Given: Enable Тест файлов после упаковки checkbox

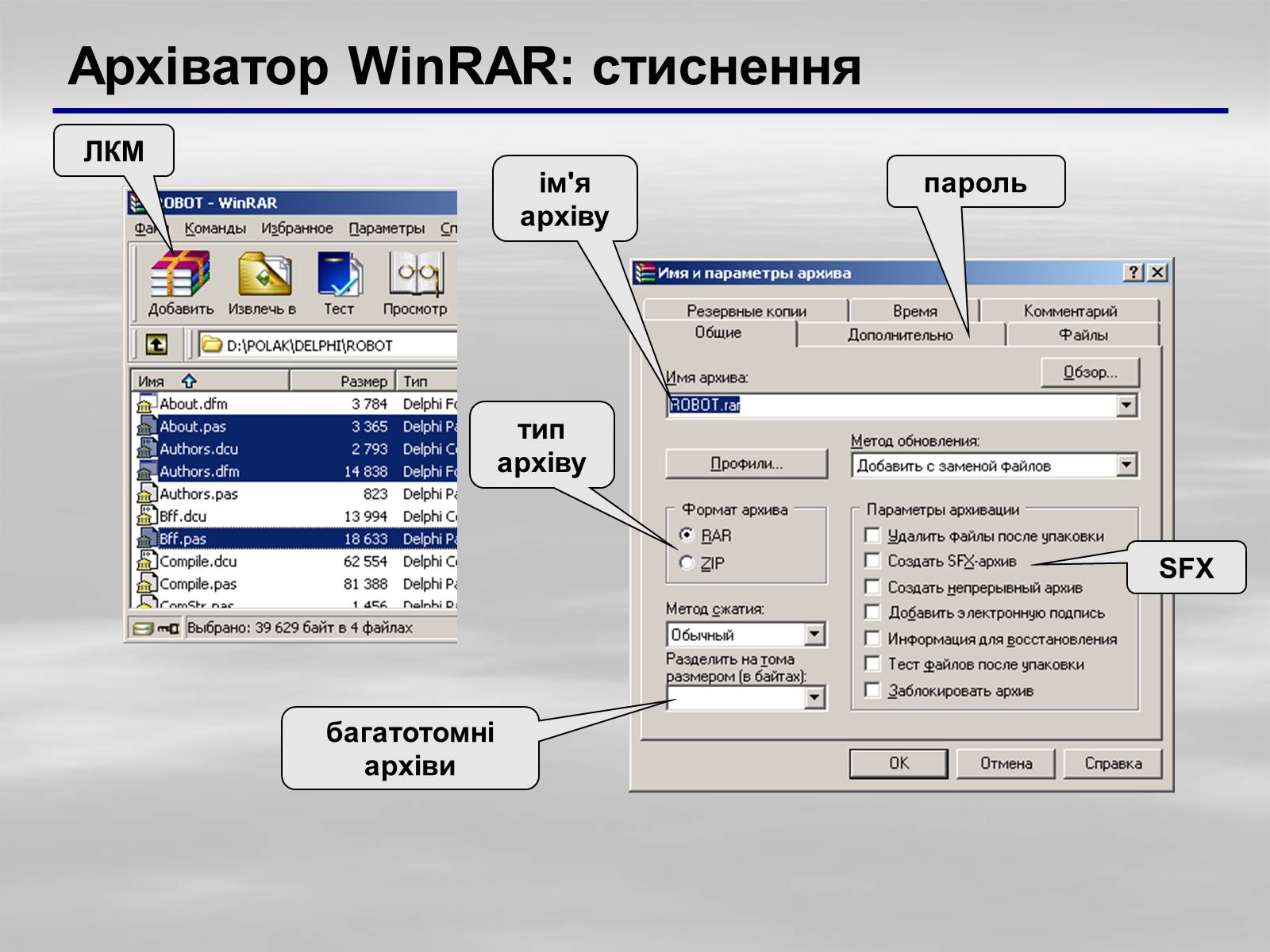Looking at the screenshot, I should pos(872,664).
